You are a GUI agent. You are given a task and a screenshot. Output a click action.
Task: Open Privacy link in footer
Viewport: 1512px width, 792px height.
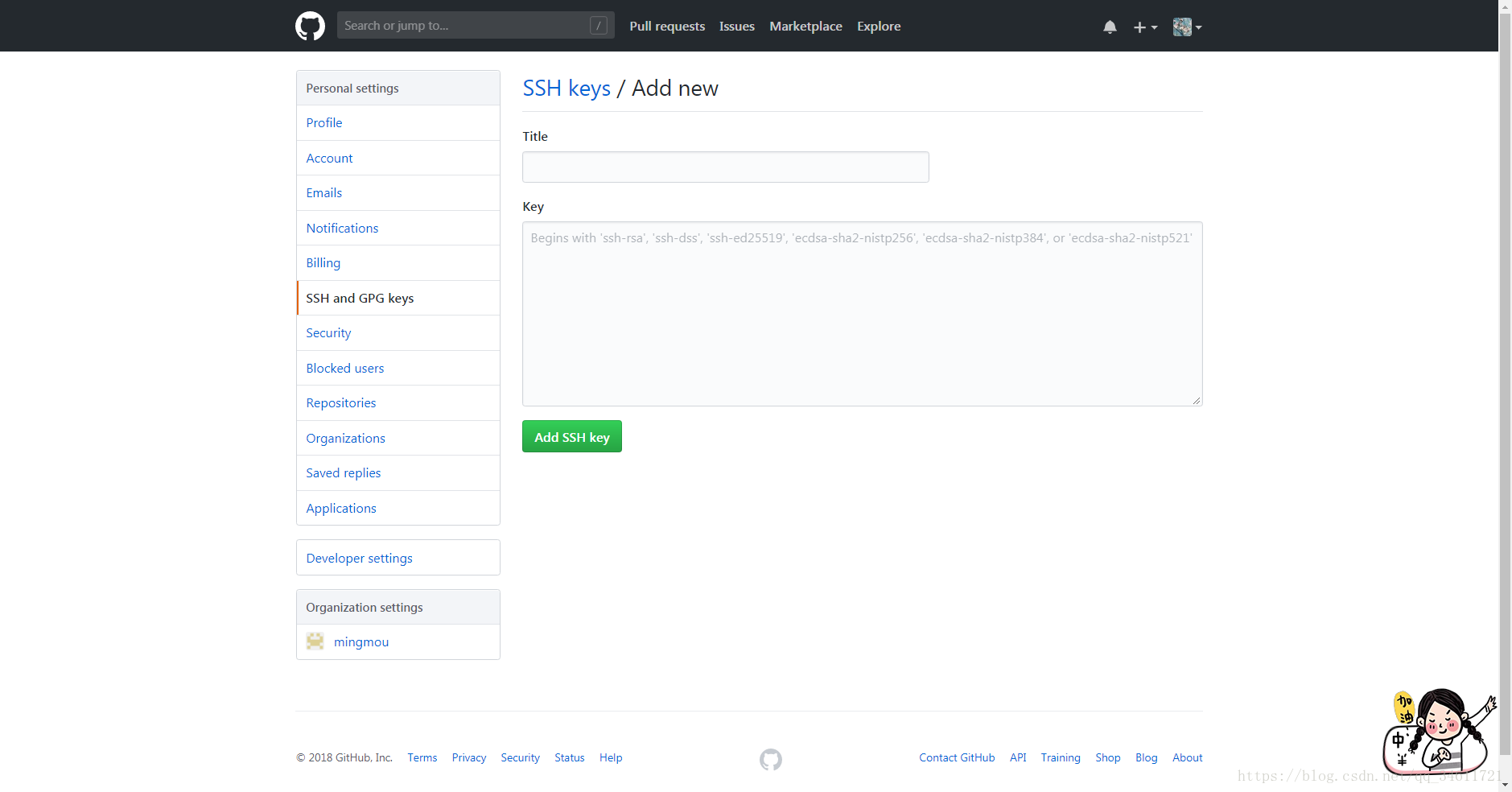tap(469, 757)
